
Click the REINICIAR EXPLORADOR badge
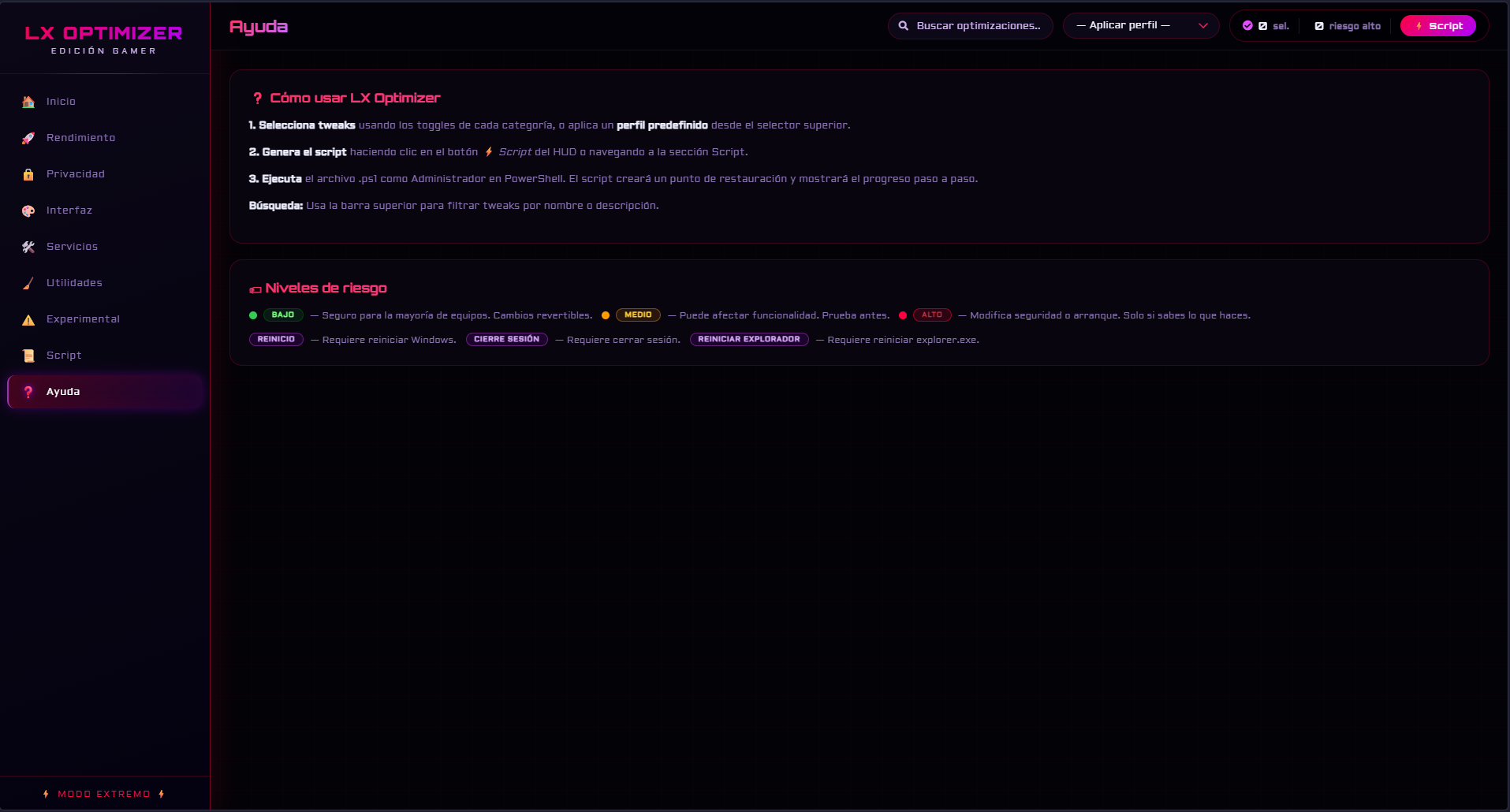(749, 340)
